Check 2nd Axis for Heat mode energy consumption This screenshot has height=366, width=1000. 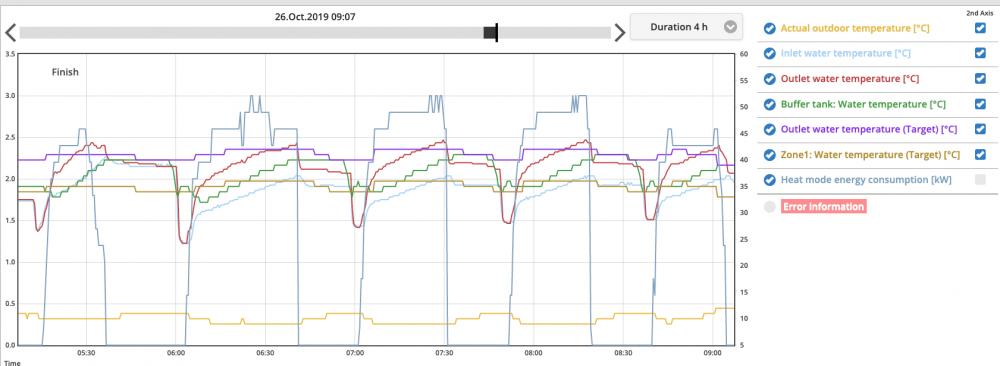tap(980, 180)
